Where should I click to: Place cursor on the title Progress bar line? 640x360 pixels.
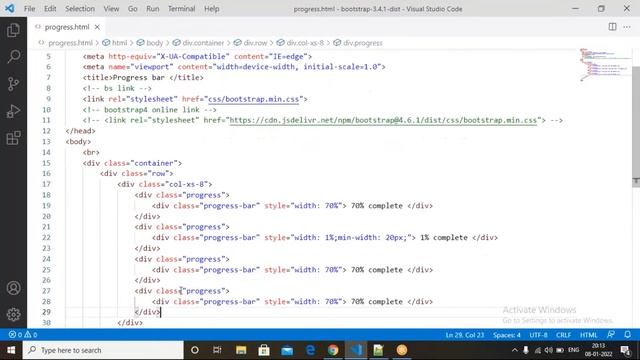click(x=143, y=78)
